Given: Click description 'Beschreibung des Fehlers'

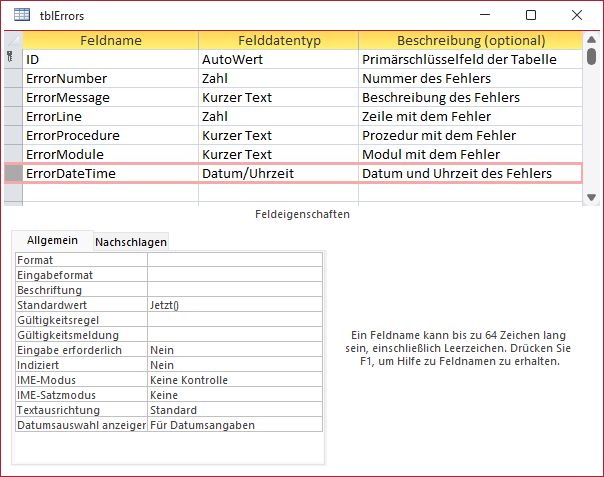Looking at the screenshot, I should coord(471,97).
